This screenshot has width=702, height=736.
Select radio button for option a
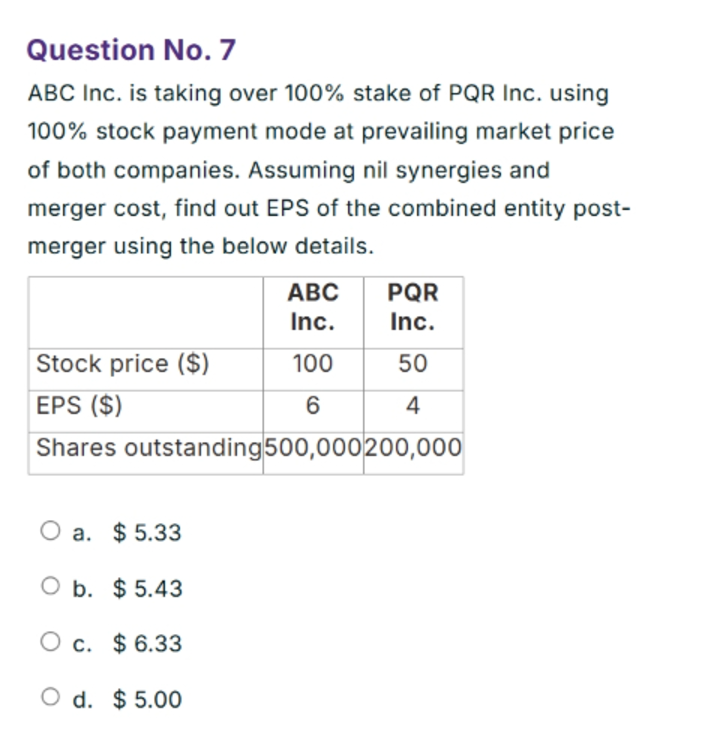click(50, 531)
